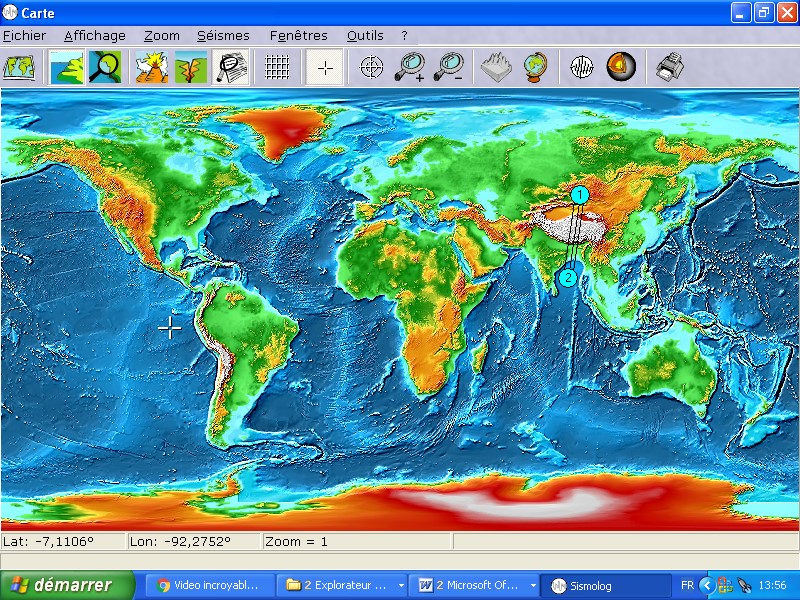Show the grid with the grid icon
Image resolution: width=800 pixels, height=600 pixels.
pyautogui.click(x=277, y=67)
